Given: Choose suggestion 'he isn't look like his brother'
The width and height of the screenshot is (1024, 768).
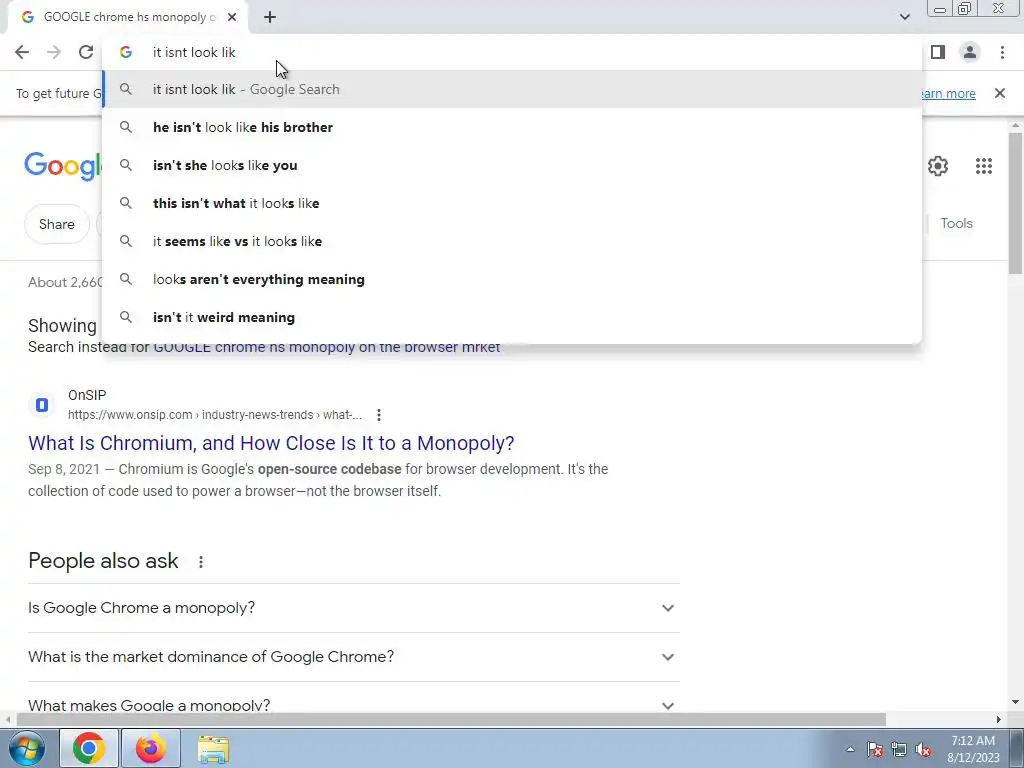Looking at the screenshot, I should tap(512, 127).
